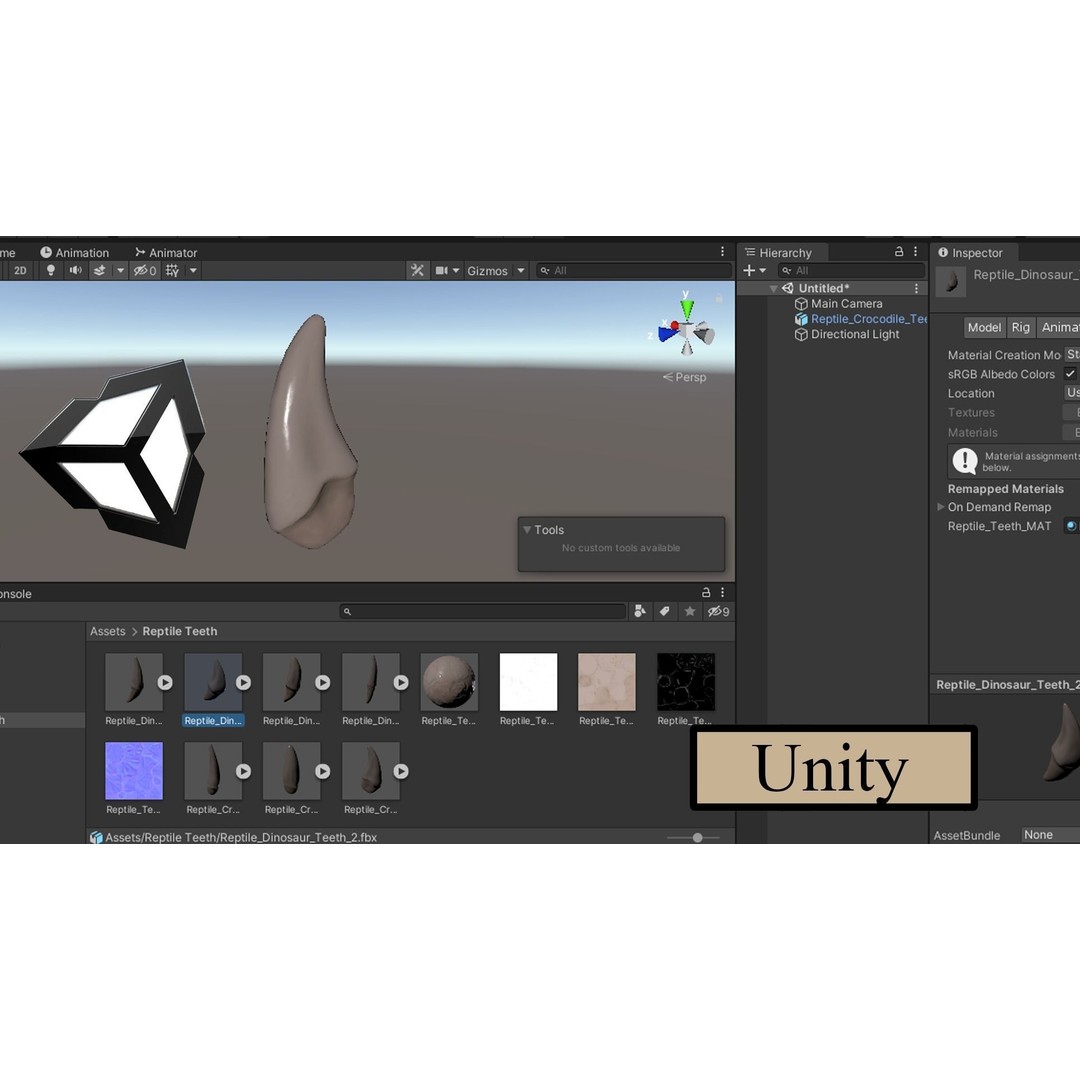Select the Inspector tab
Viewport: 1080px width, 1080px height.
(970, 253)
